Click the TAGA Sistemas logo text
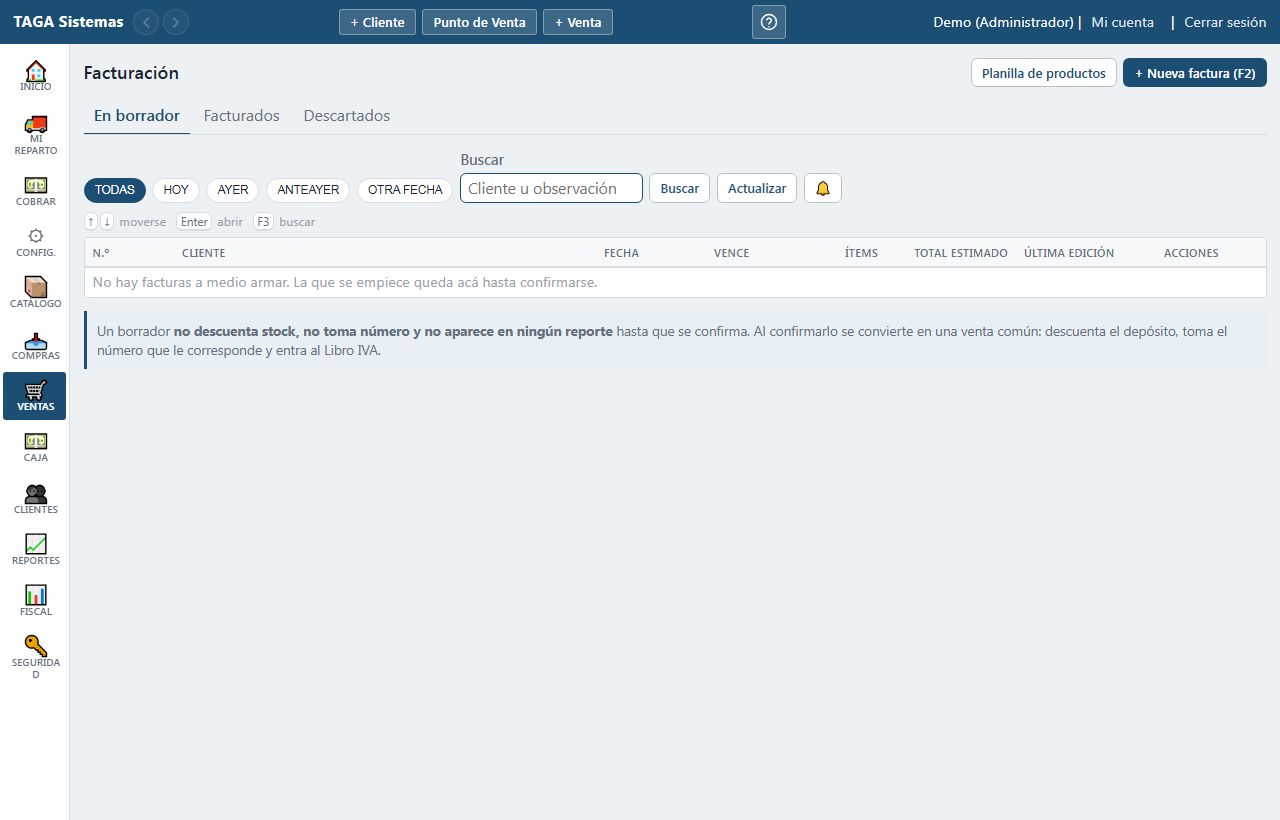The image size is (1280, 820). 69,22
